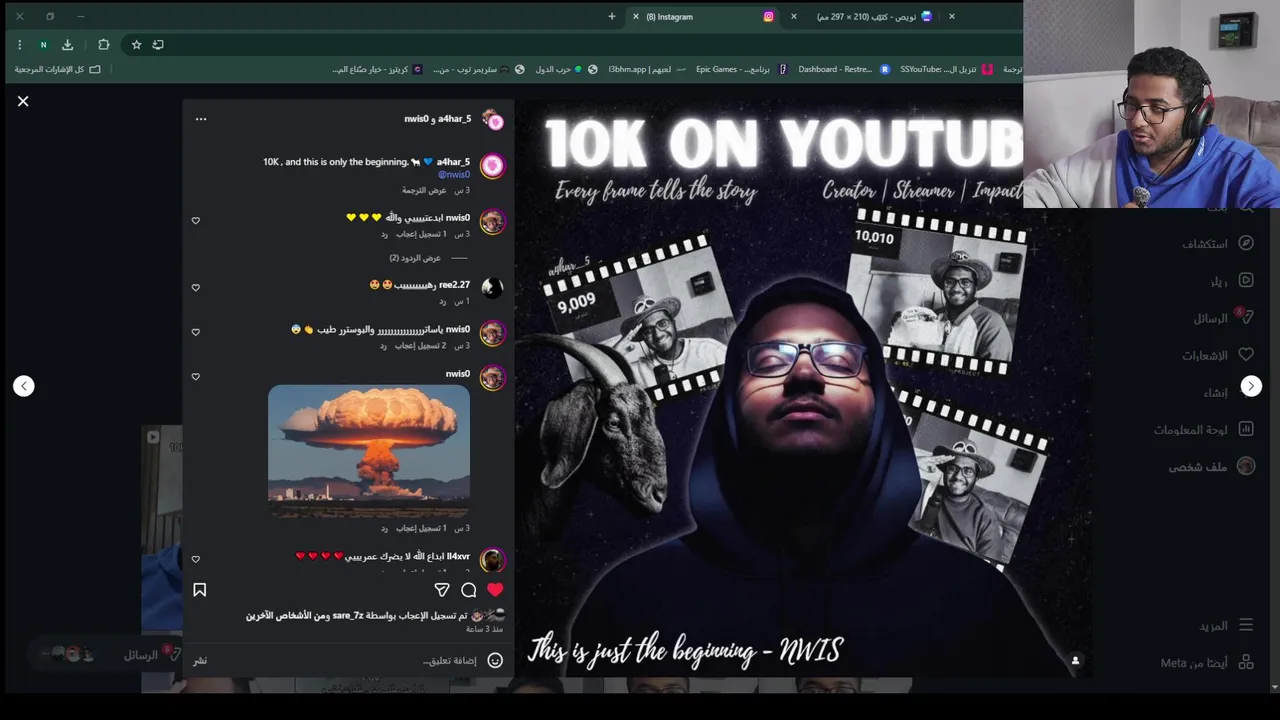Click the page vertical scrollbar down arrow

pyautogui.click(x=1275, y=688)
